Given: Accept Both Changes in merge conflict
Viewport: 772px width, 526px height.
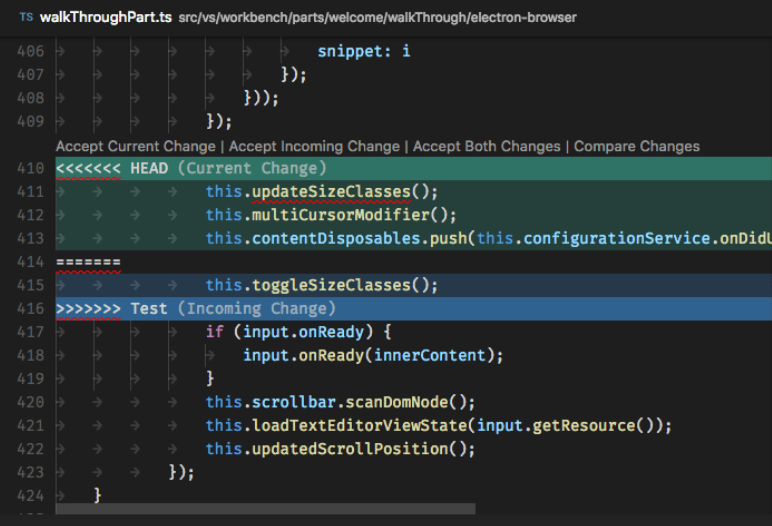Looking at the screenshot, I should coord(486,146).
